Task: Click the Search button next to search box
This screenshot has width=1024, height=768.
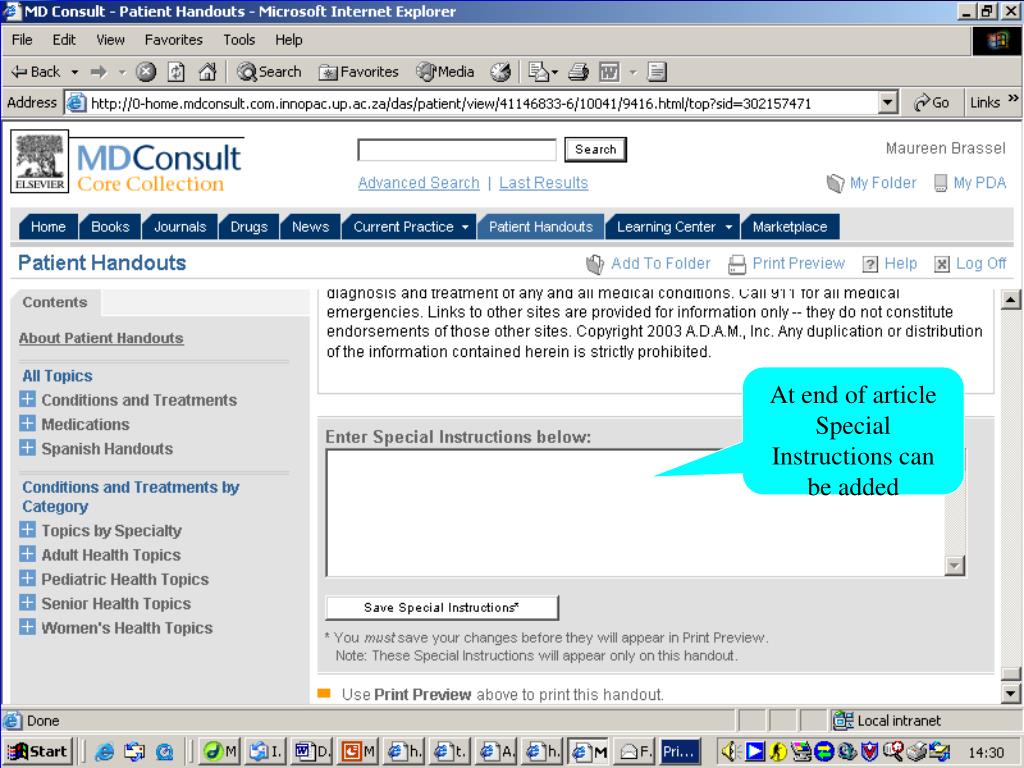Action: 595,150
